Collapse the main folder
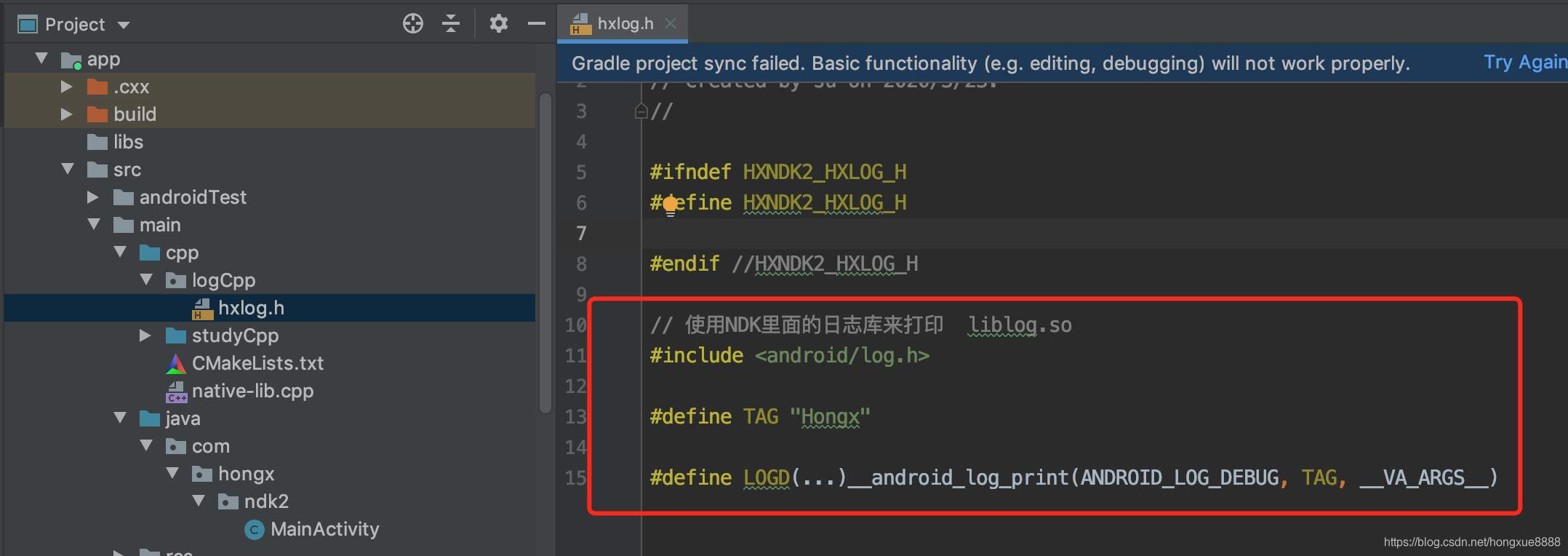 [x=94, y=225]
